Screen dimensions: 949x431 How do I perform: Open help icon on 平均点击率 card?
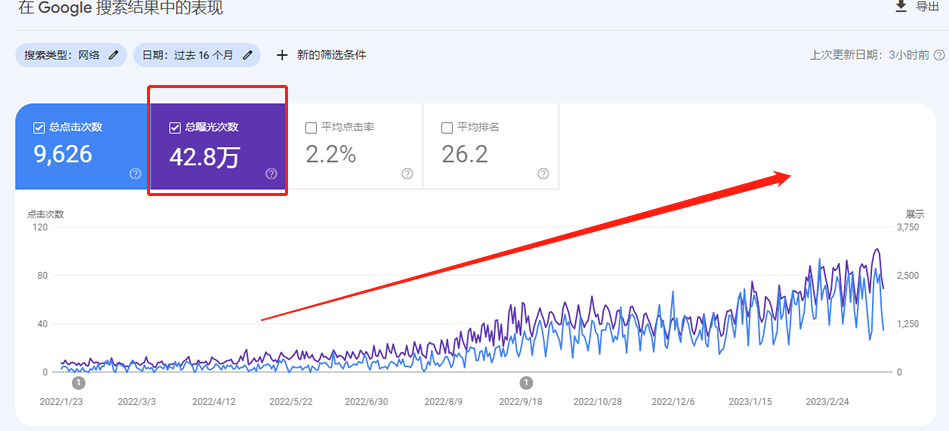407,174
